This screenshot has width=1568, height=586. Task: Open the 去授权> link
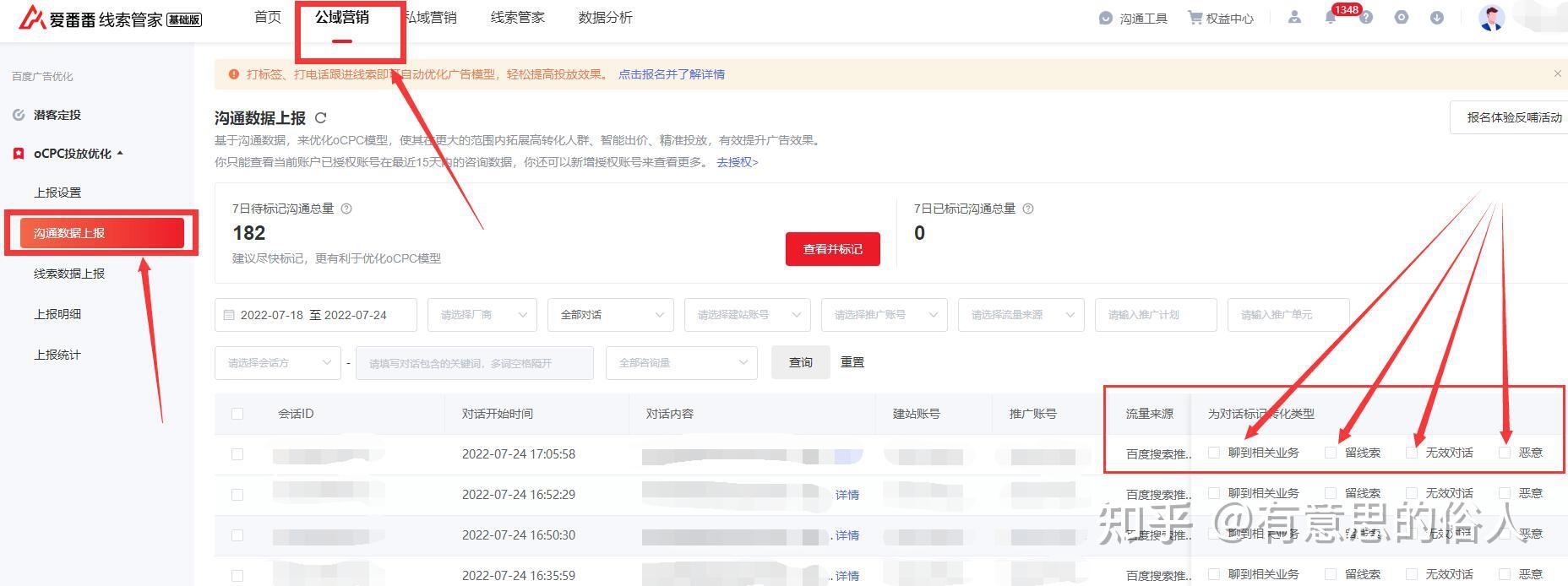[x=738, y=162]
